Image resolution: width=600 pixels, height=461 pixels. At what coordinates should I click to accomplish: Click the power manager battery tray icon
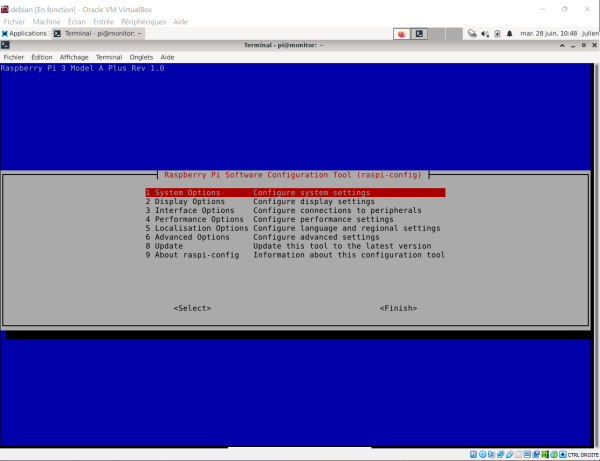click(x=497, y=34)
